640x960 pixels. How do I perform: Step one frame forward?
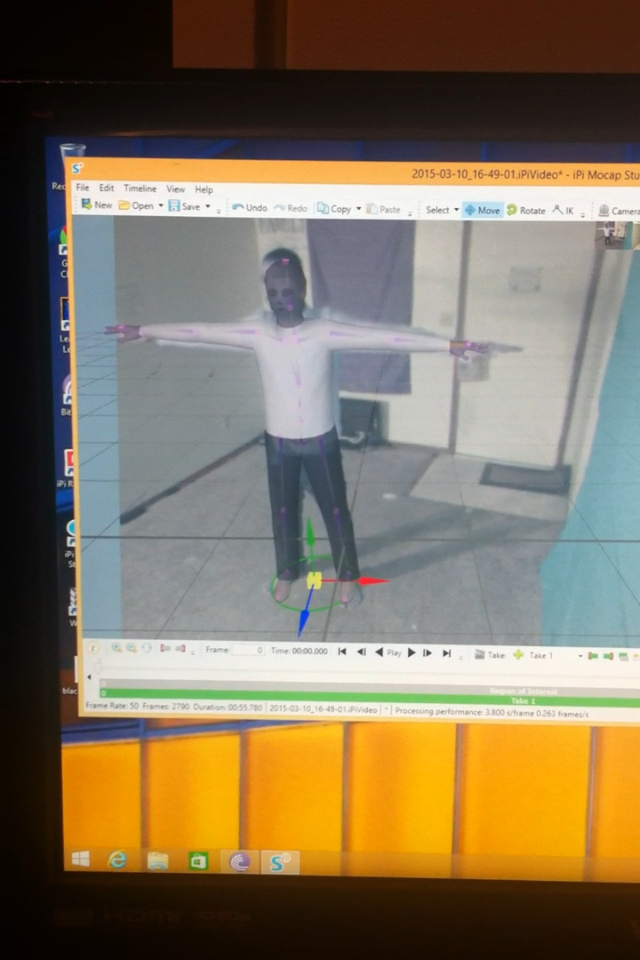point(428,653)
